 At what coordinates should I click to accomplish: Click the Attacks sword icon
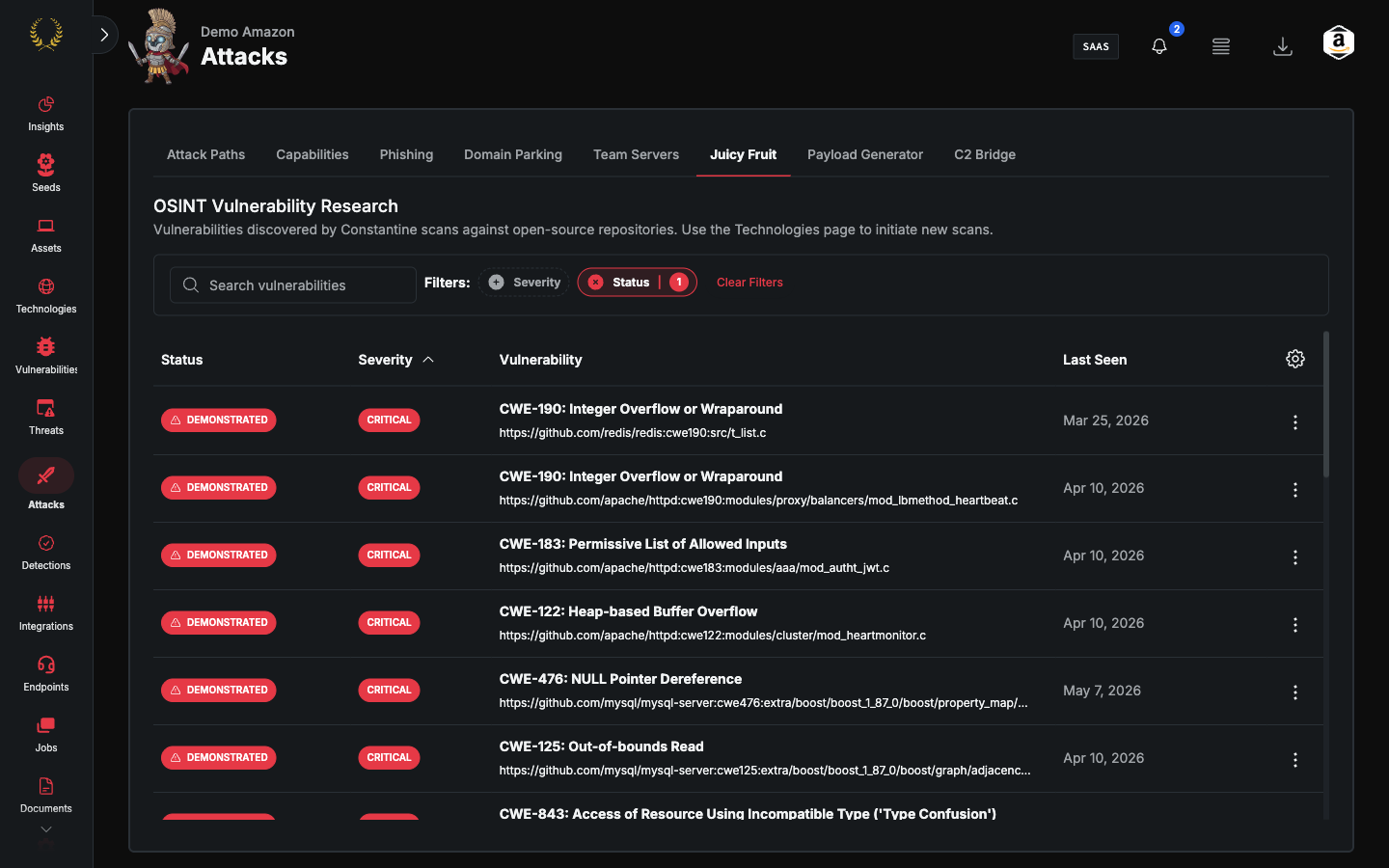point(46,475)
